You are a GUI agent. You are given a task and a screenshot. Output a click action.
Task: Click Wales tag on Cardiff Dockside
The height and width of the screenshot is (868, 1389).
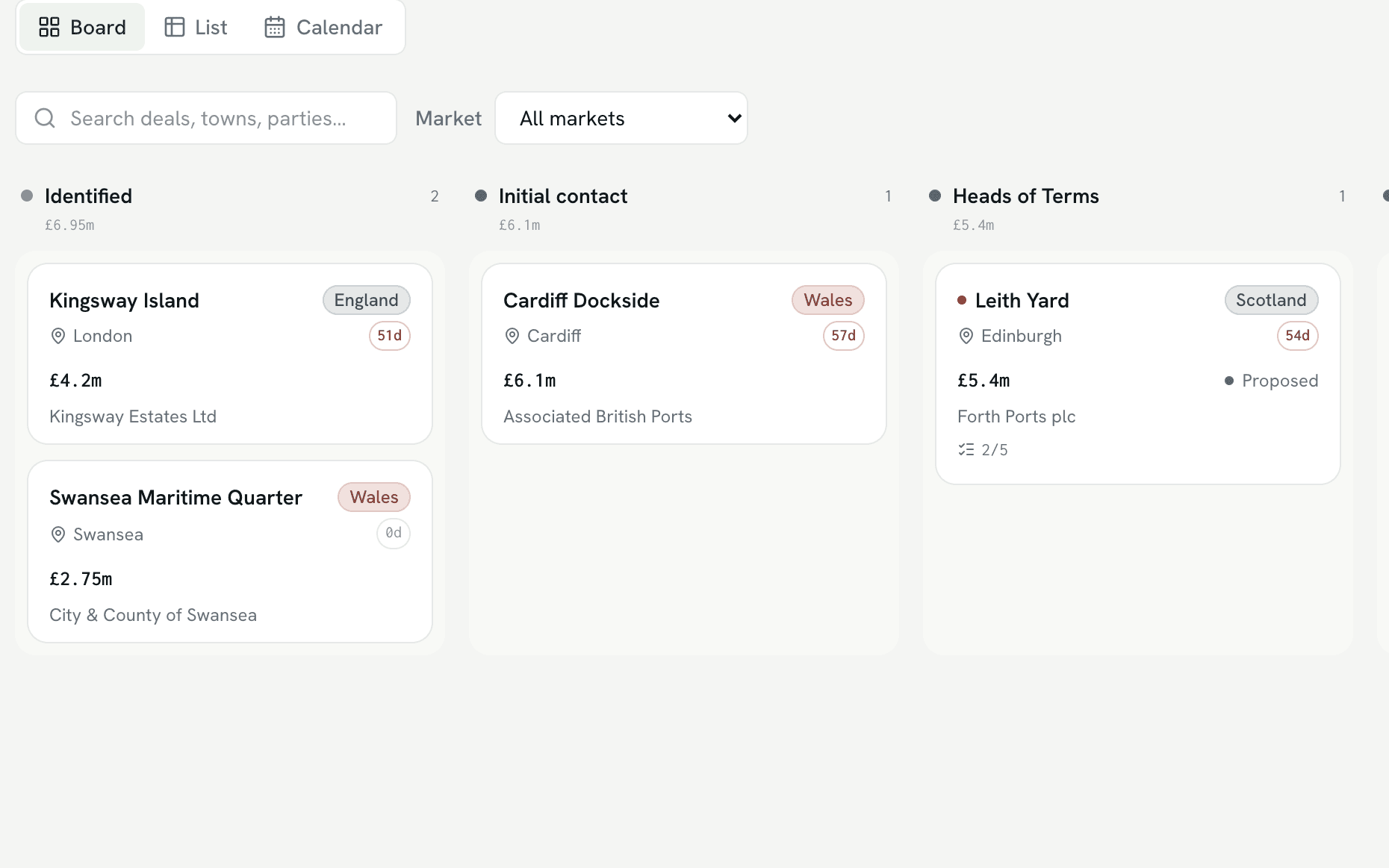click(x=828, y=300)
